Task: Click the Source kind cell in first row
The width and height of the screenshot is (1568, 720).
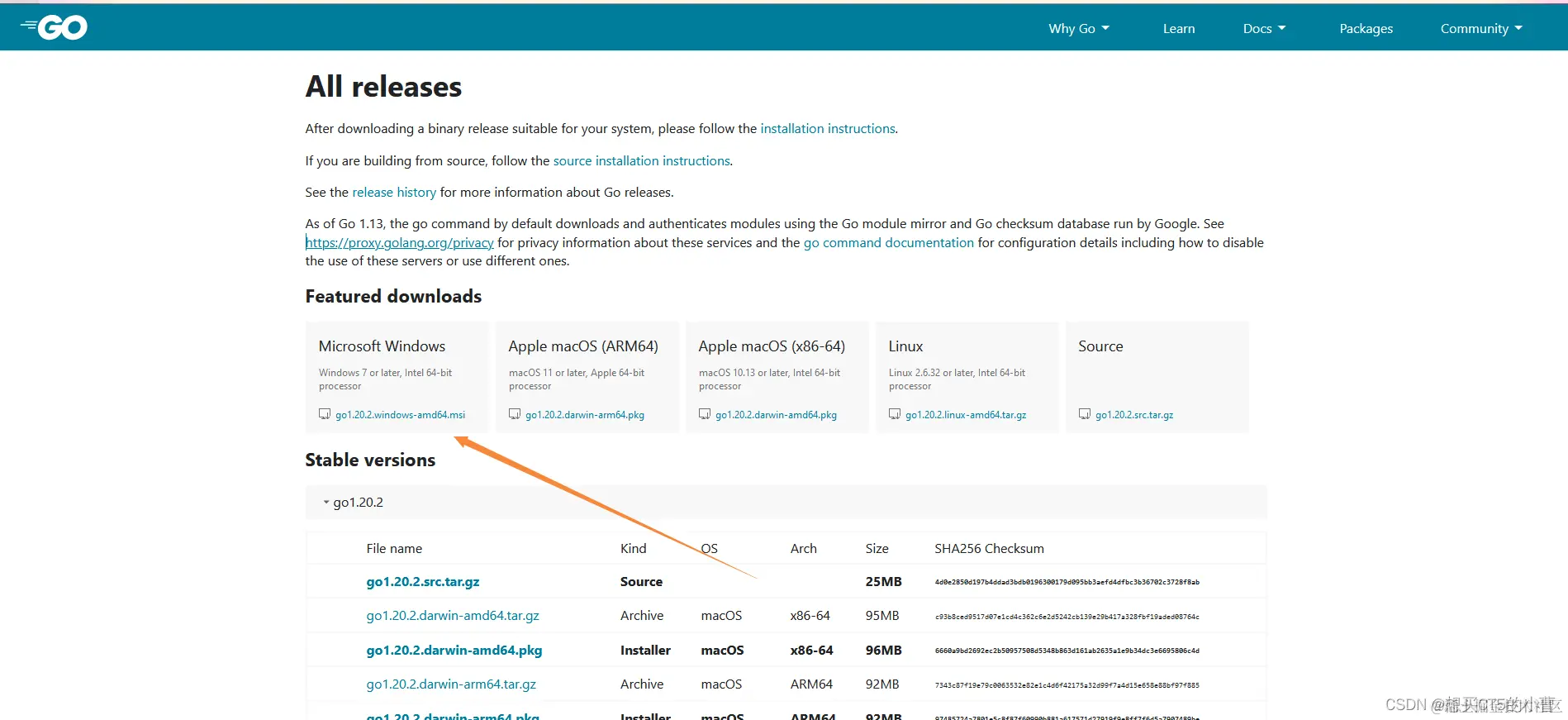Action: (641, 582)
